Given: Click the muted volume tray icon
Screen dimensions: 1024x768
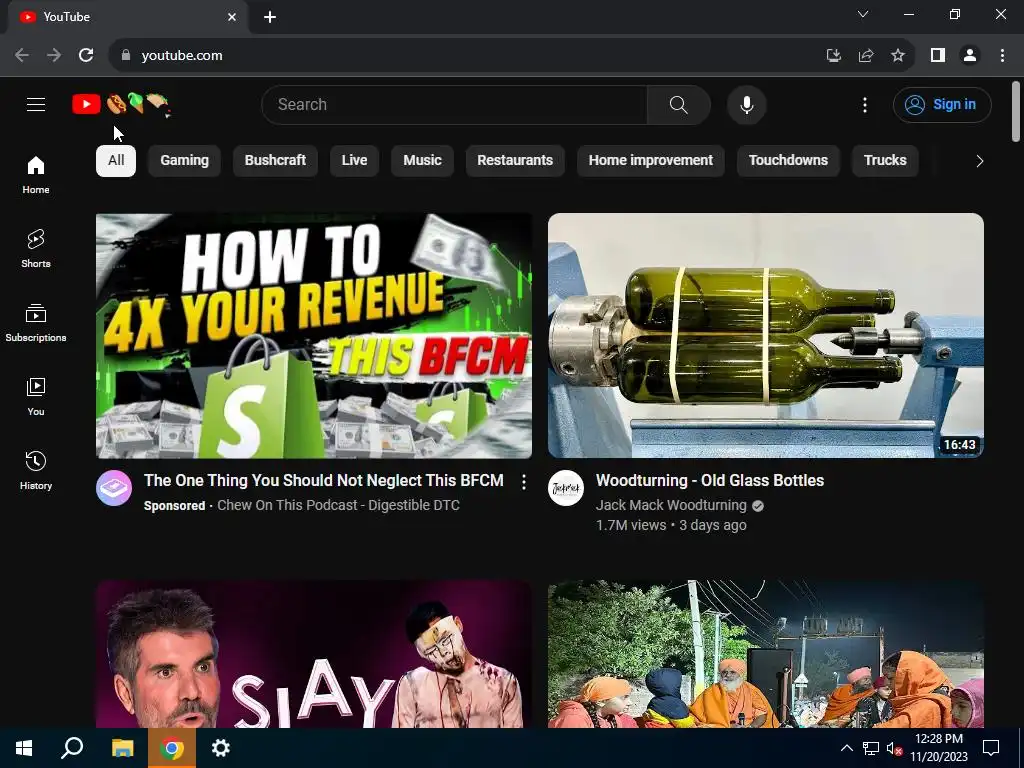Looking at the screenshot, I should pos(894,748).
